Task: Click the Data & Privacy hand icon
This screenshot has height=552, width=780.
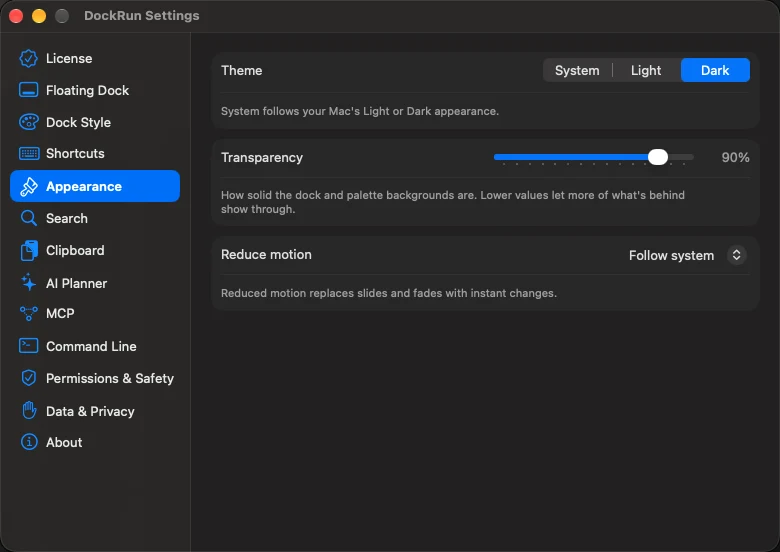Action: click(x=29, y=410)
